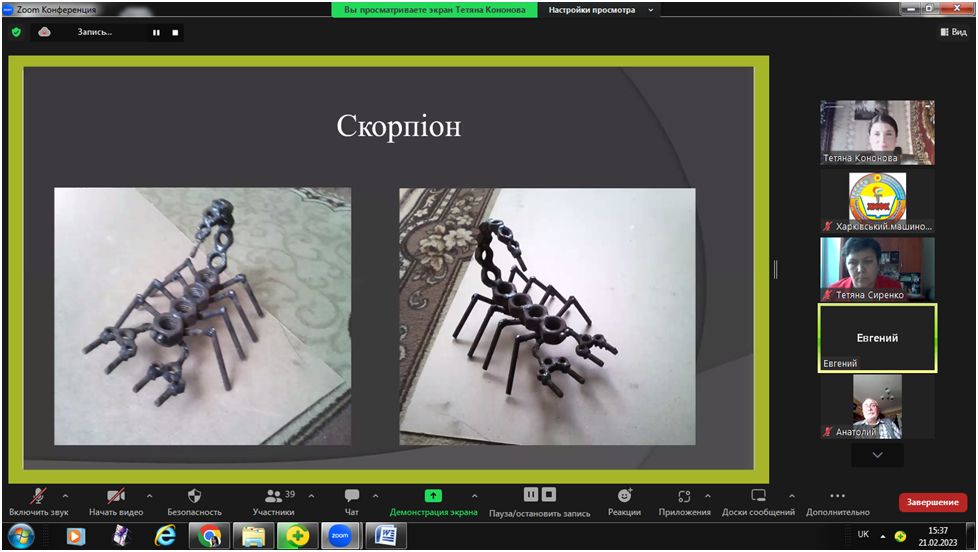
Task: Click the panel divider handle beside thumbnails
Action: click(x=775, y=269)
